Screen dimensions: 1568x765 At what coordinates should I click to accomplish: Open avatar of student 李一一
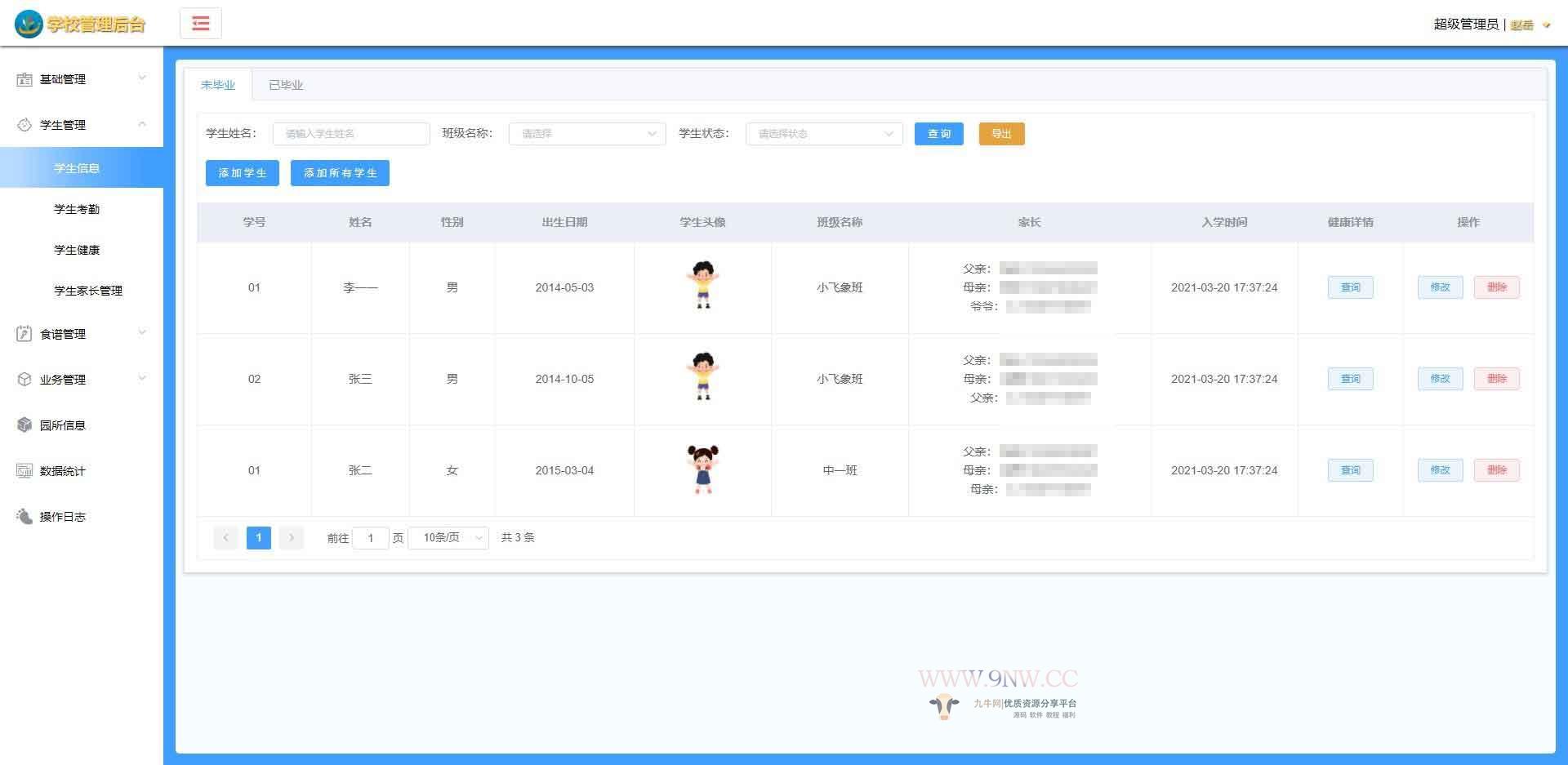coord(702,285)
